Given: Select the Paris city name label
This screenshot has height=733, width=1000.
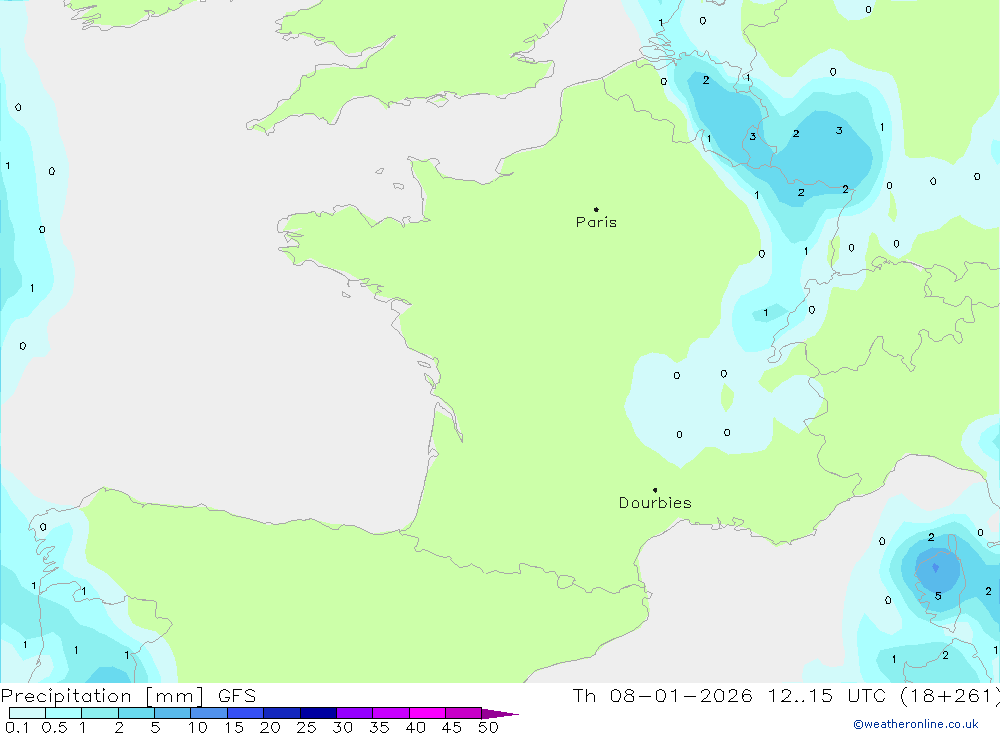Looking at the screenshot, I should click(596, 223).
